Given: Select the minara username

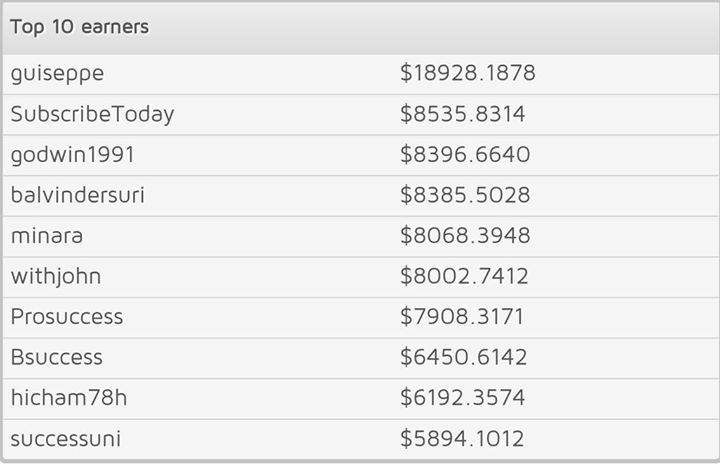Looking at the screenshot, I should click(48, 236).
